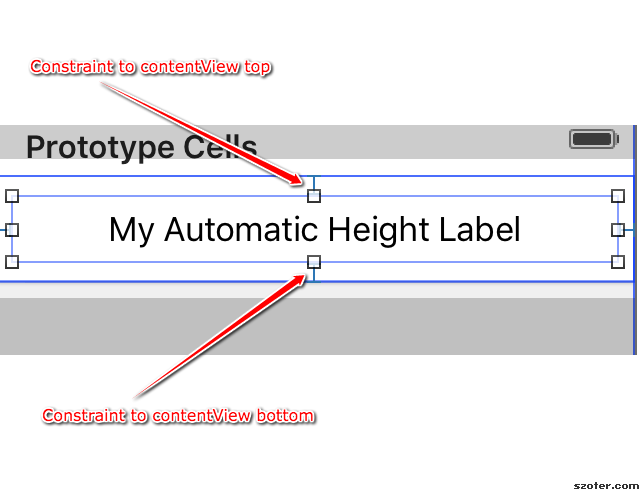
Task: Select the trailing constraint line beside the label
Action: [x=629, y=230]
